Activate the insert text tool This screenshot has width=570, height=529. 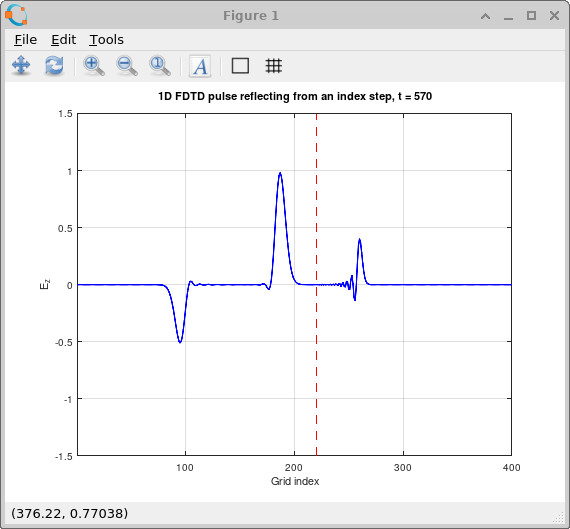point(200,66)
